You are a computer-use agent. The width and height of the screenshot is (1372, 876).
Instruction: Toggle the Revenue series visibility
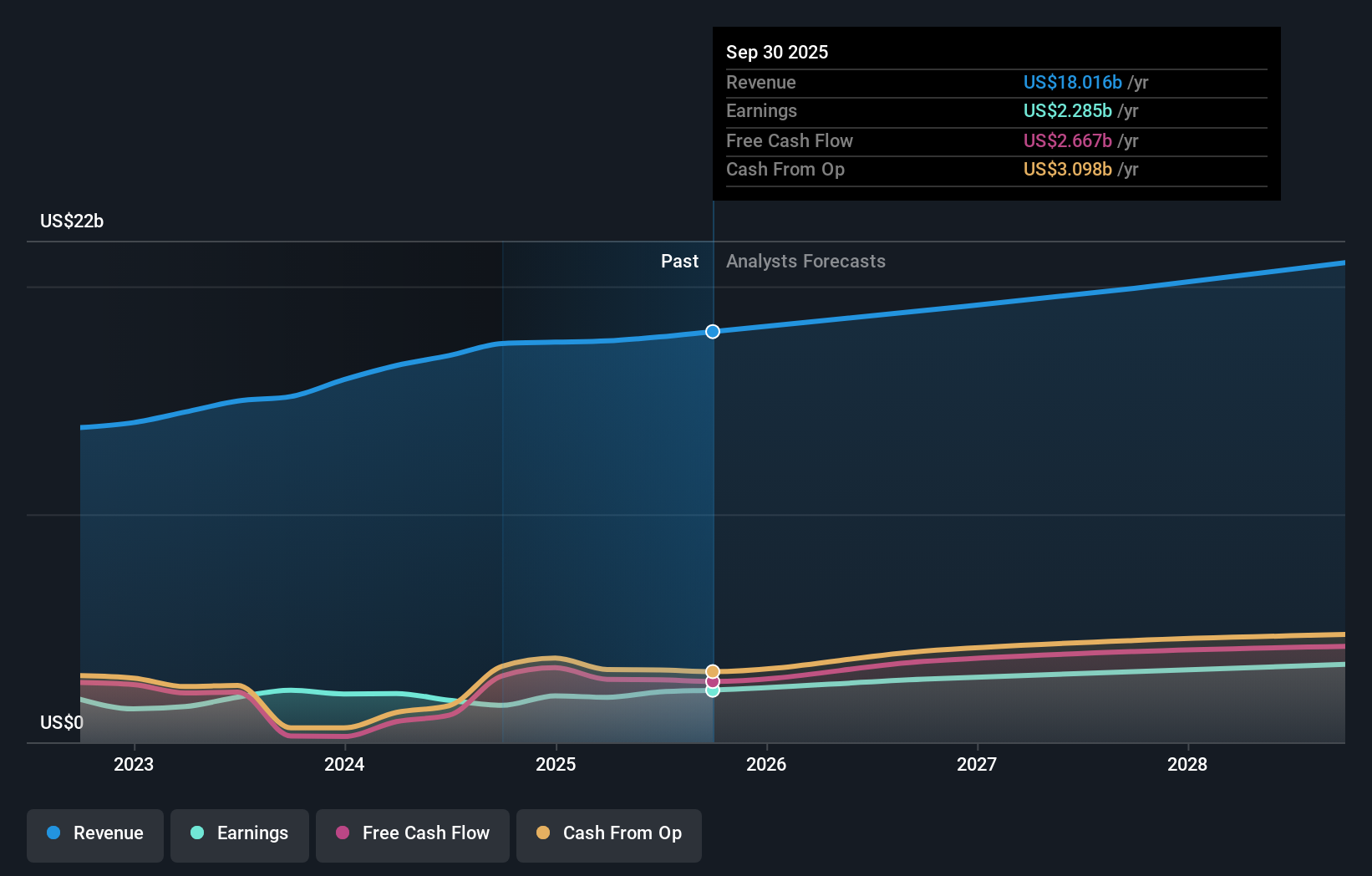pyautogui.click(x=94, y=834)
